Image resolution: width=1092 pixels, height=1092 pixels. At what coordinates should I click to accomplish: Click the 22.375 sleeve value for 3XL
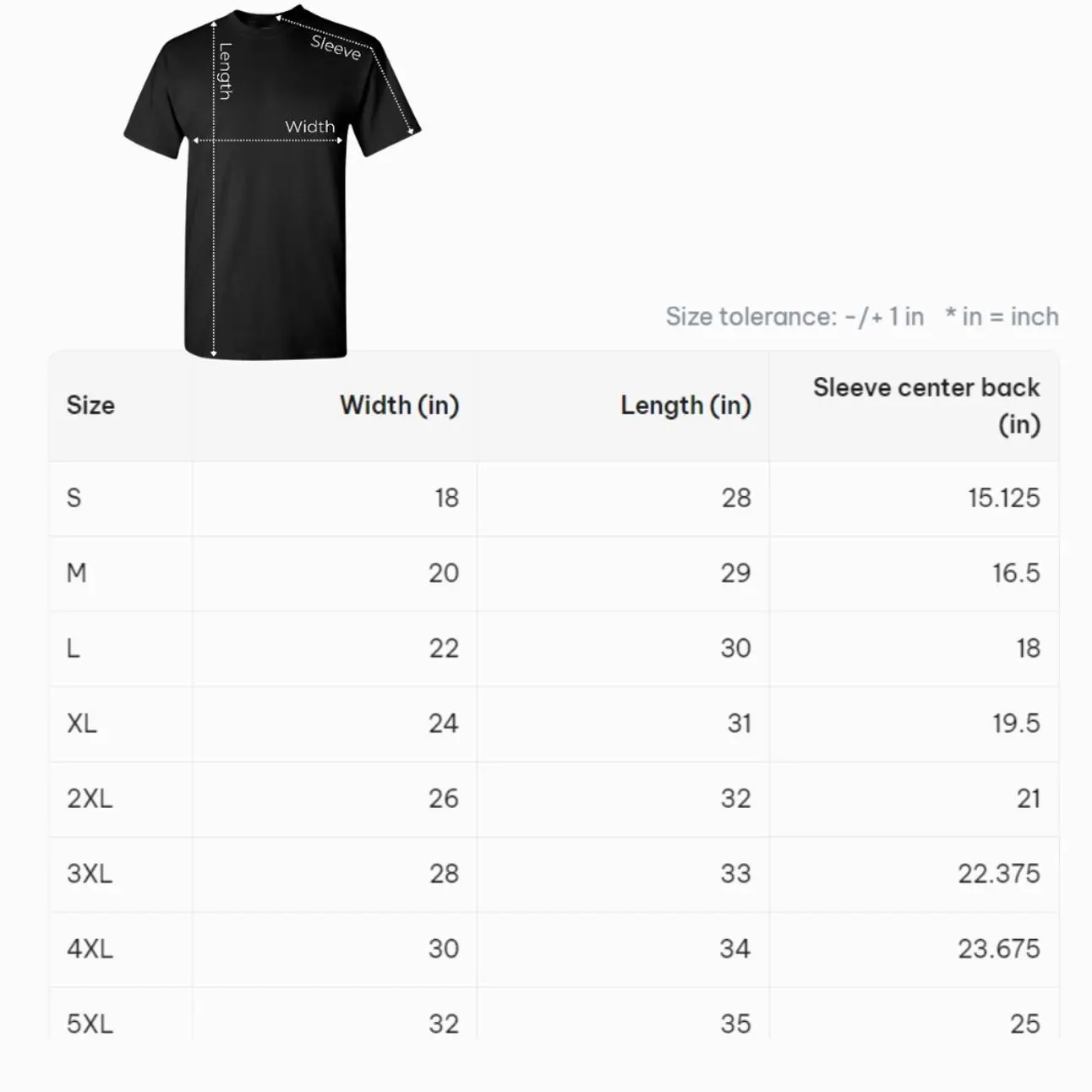point(998,874)
